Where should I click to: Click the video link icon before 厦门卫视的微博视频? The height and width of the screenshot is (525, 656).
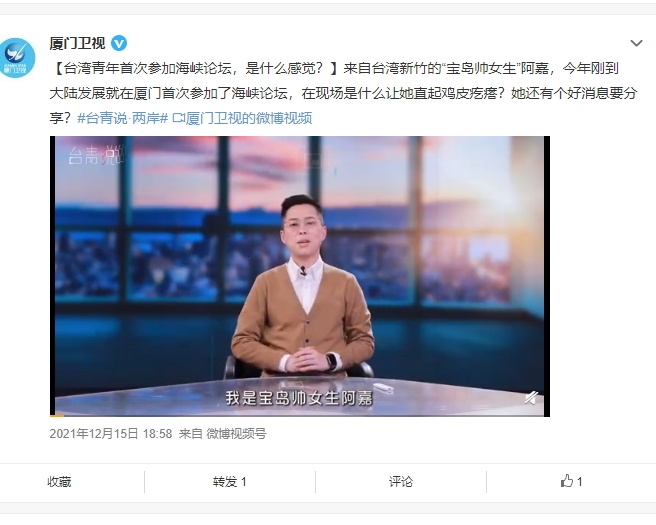point(179,118)
